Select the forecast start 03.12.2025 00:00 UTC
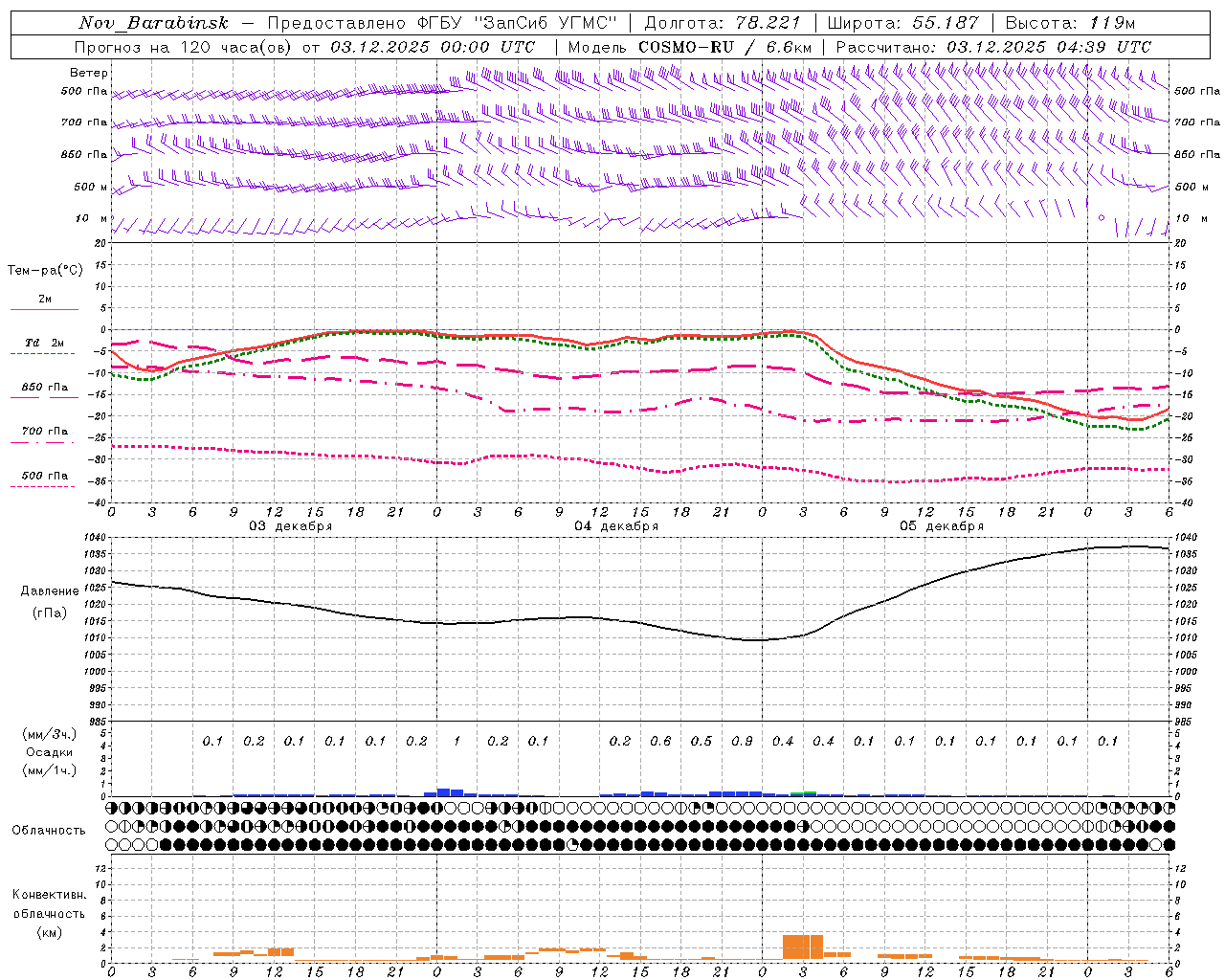Screen dimensions: 1225x980 click(433, 46)
